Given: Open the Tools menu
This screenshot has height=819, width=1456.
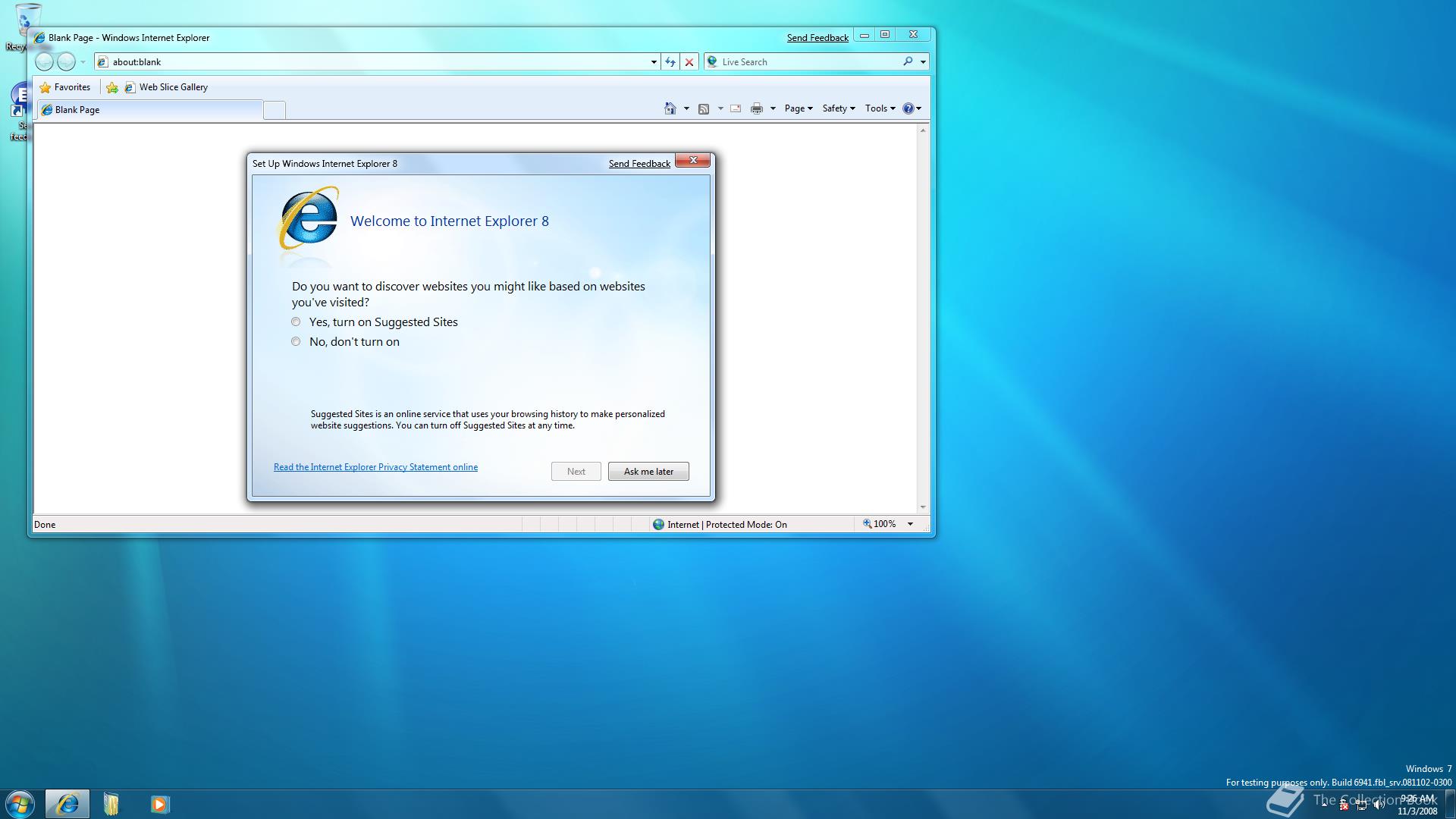Looking at the screenshot, I should pyautogui.click(x=880, y=108).
